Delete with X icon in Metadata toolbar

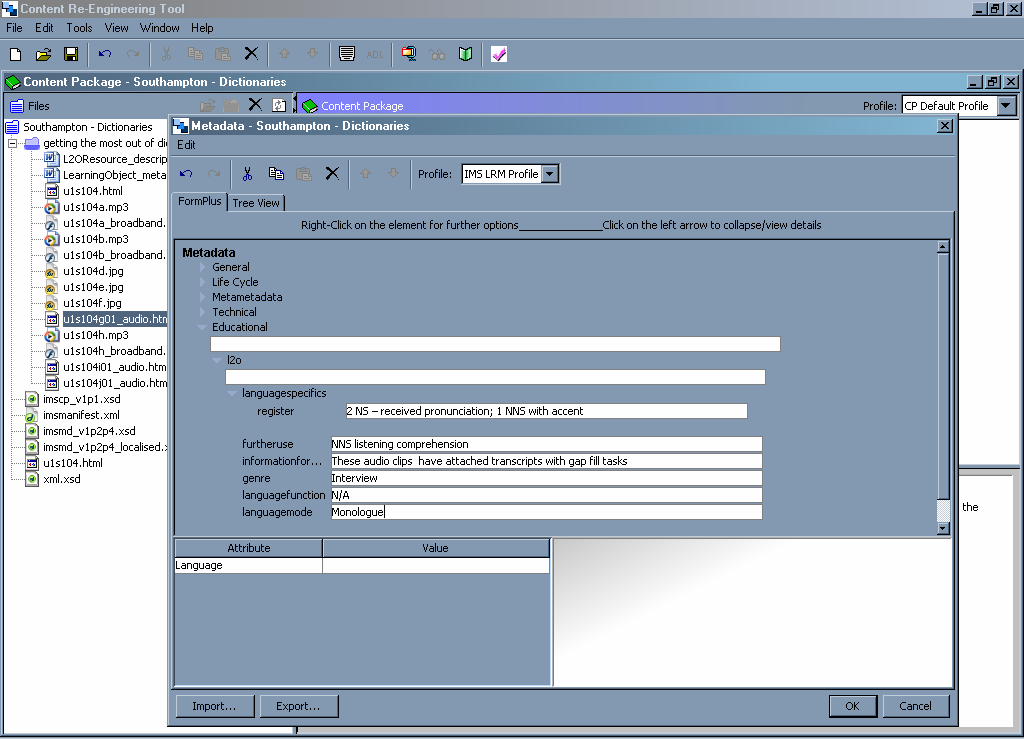pos(332,174)
